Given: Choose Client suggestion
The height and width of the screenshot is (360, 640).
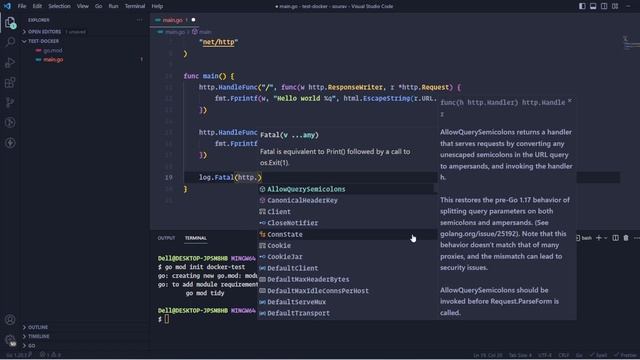Looking at the screenshot, I should pyautogui.click(x=347, y=211).
